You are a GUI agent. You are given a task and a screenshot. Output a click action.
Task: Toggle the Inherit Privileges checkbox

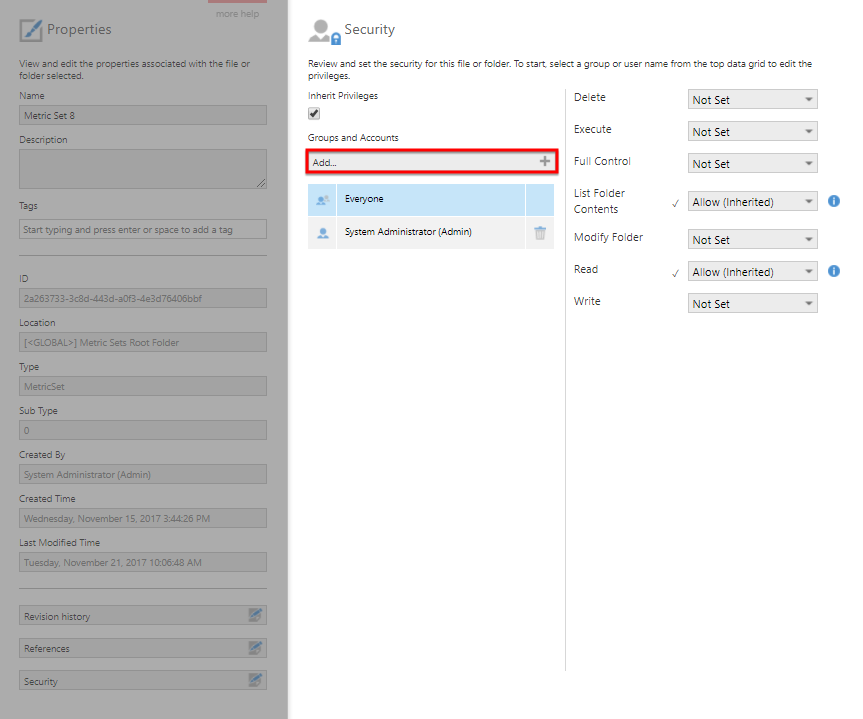click(x=314, y=114)
